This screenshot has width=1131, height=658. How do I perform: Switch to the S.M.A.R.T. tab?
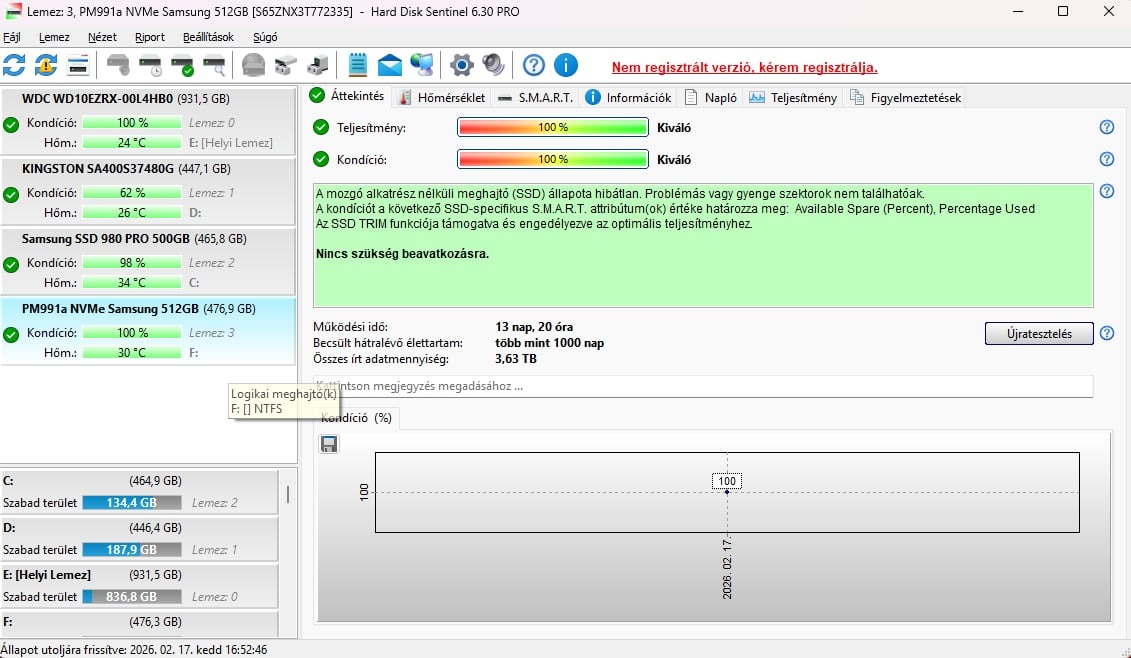click(535, 97)
